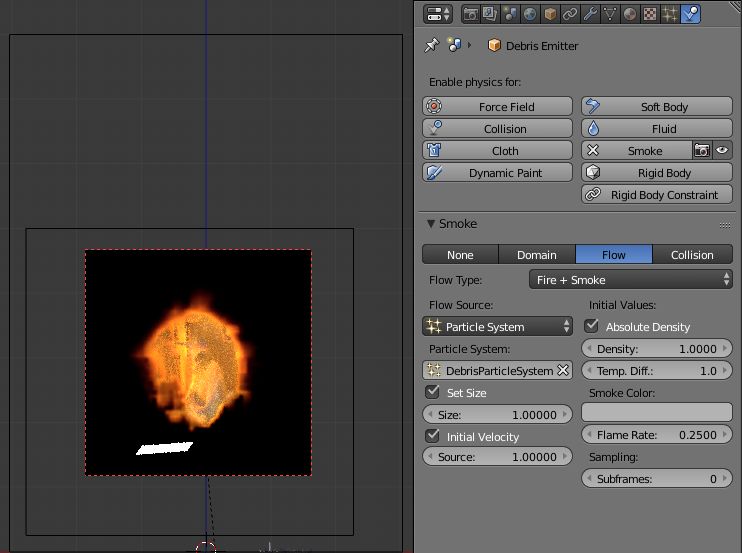Toggle Smoke viewport visibility eye icon

click(722, 150)
